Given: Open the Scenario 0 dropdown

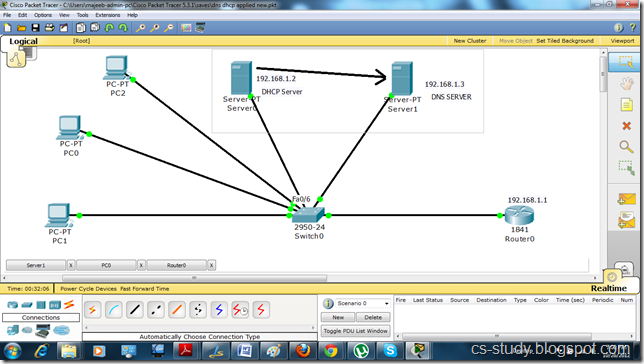Looking at the screenshot, I should (363, 303).
